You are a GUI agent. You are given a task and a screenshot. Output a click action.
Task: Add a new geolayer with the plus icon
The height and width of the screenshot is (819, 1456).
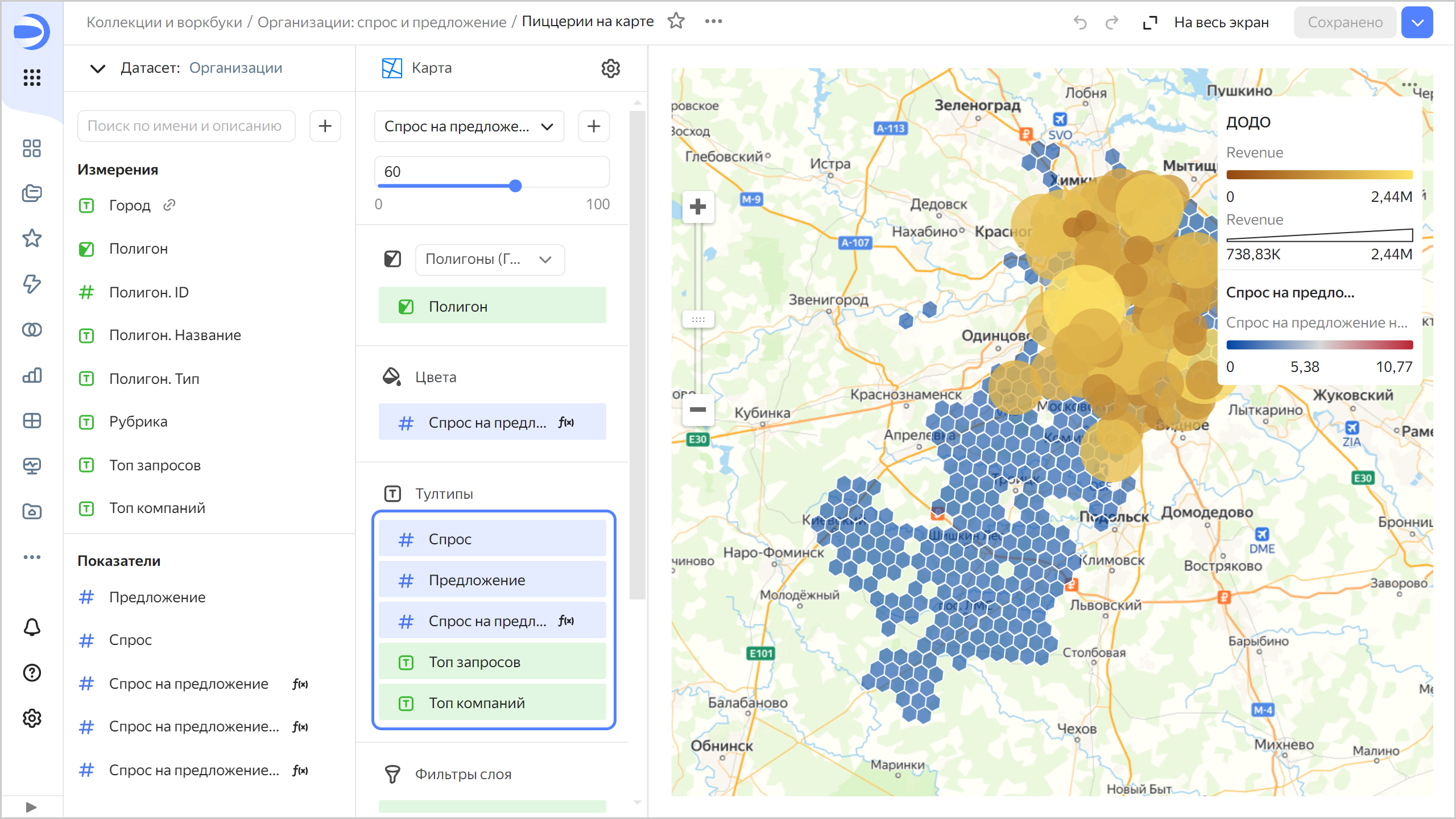point(593,126)
